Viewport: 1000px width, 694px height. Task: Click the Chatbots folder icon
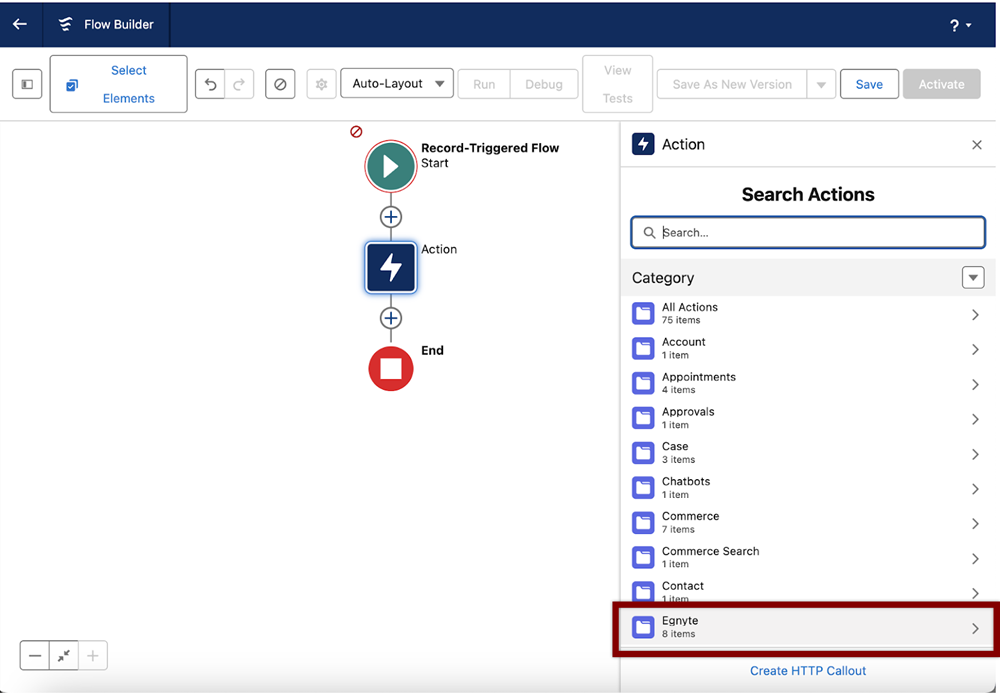pyautogui.click(x=643, y=488)
